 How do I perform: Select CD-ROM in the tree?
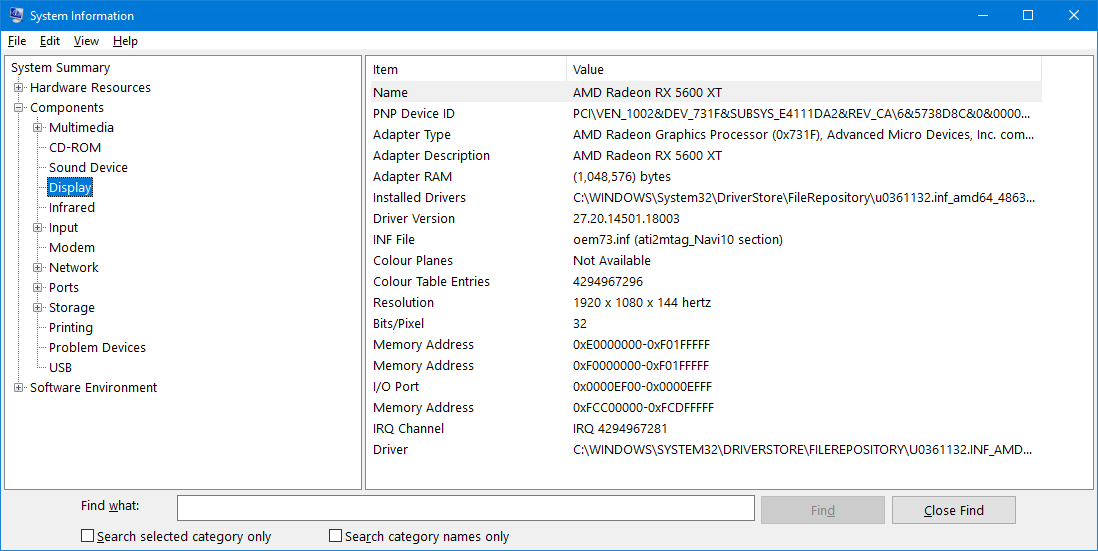(75, 147)
